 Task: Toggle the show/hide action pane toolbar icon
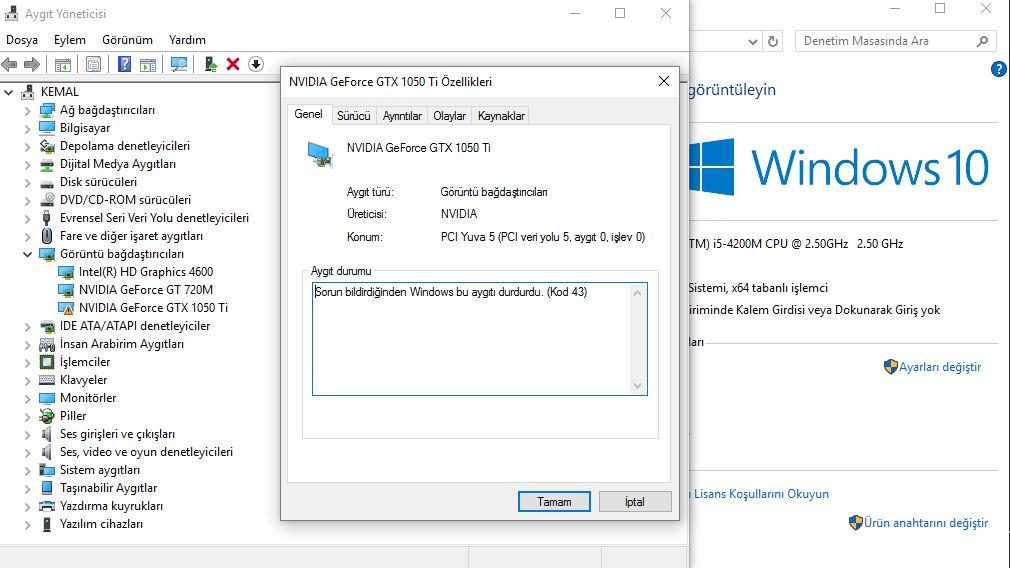pos(148,64)
